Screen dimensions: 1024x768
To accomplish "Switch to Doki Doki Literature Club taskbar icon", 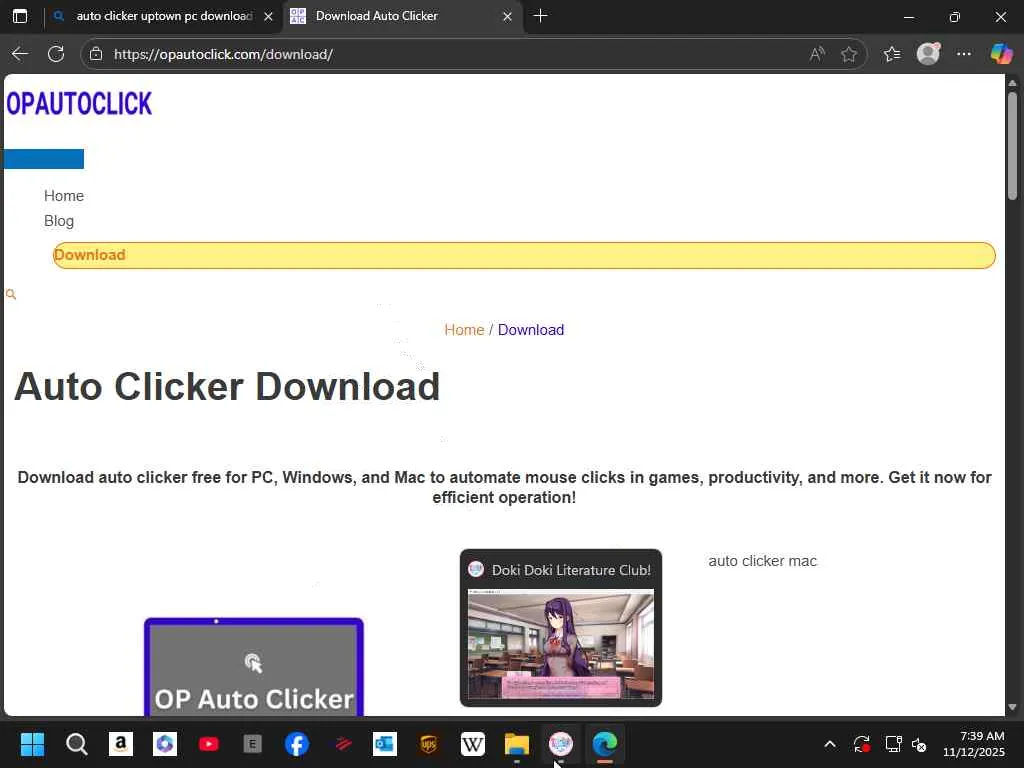I will tap(561, 744).
